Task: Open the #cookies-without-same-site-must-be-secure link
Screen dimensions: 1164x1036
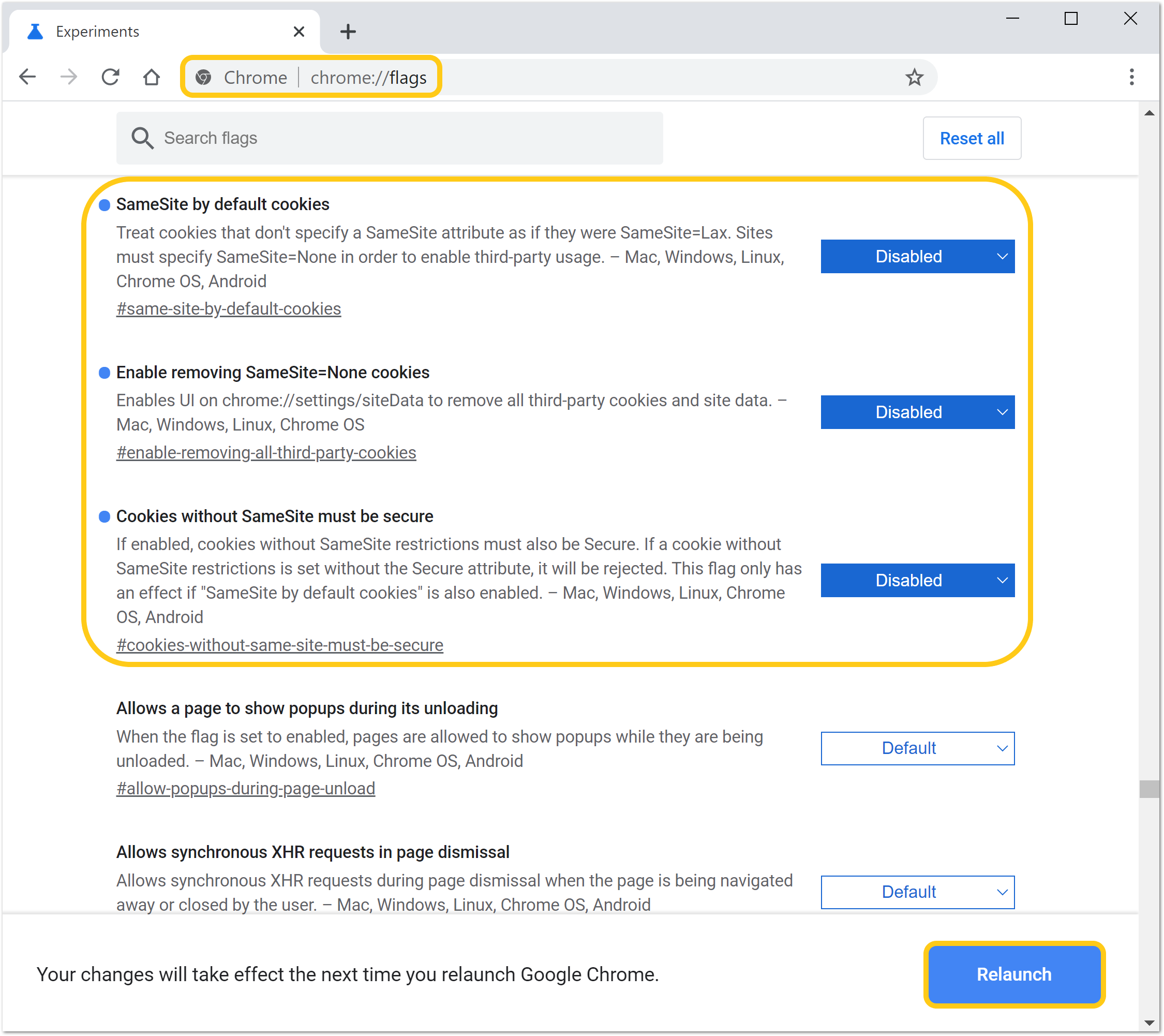Action: pos(279,645)
